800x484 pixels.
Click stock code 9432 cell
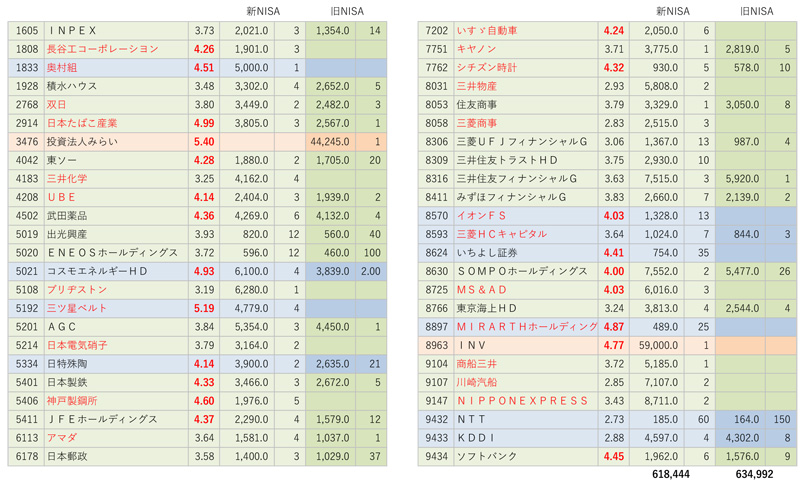(x=436, y=420)
